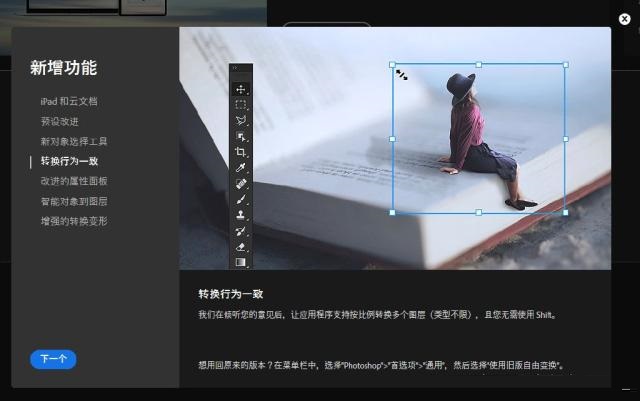Screen dimensions: 640x401
Task: Select the Move tool in toolbar
Action: coord(241,89)
